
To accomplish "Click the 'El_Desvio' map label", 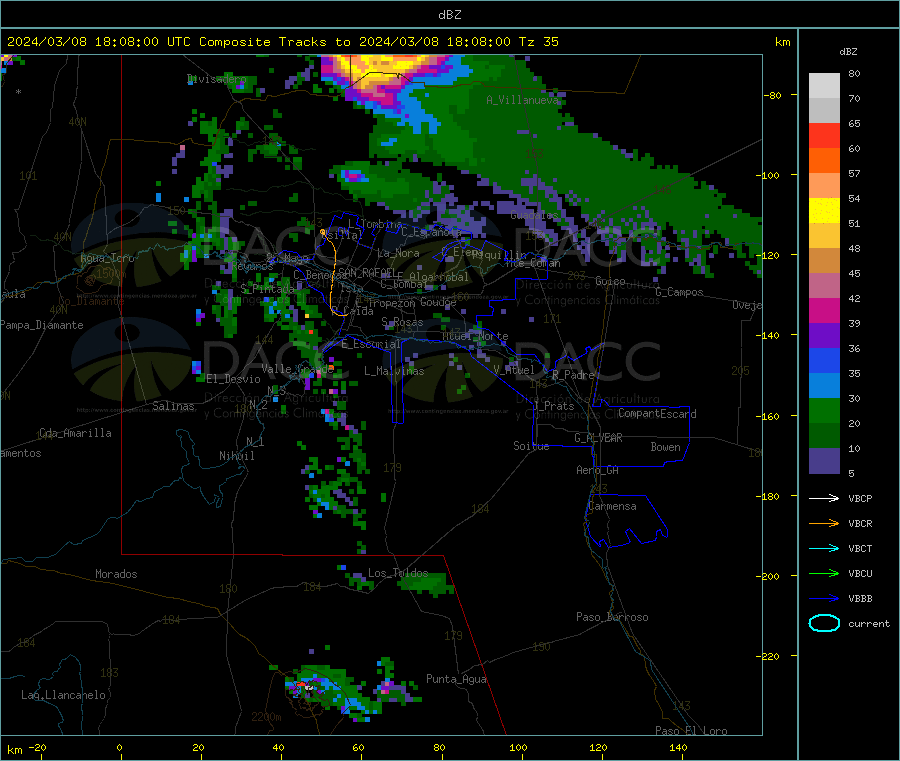I will (x=234, y=379).
